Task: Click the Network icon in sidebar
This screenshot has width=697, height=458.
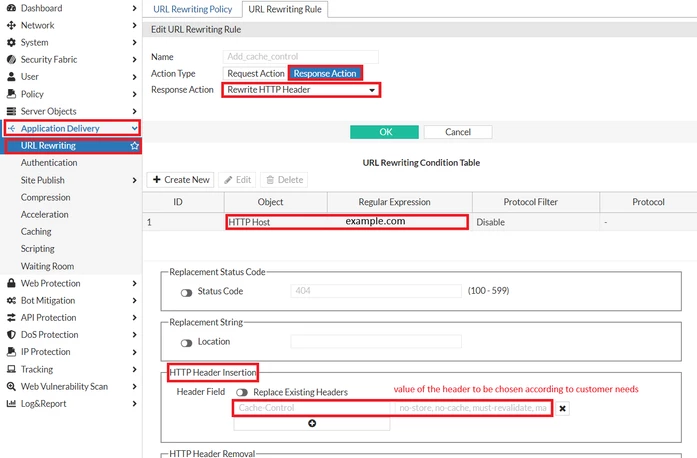Action: 11,25
